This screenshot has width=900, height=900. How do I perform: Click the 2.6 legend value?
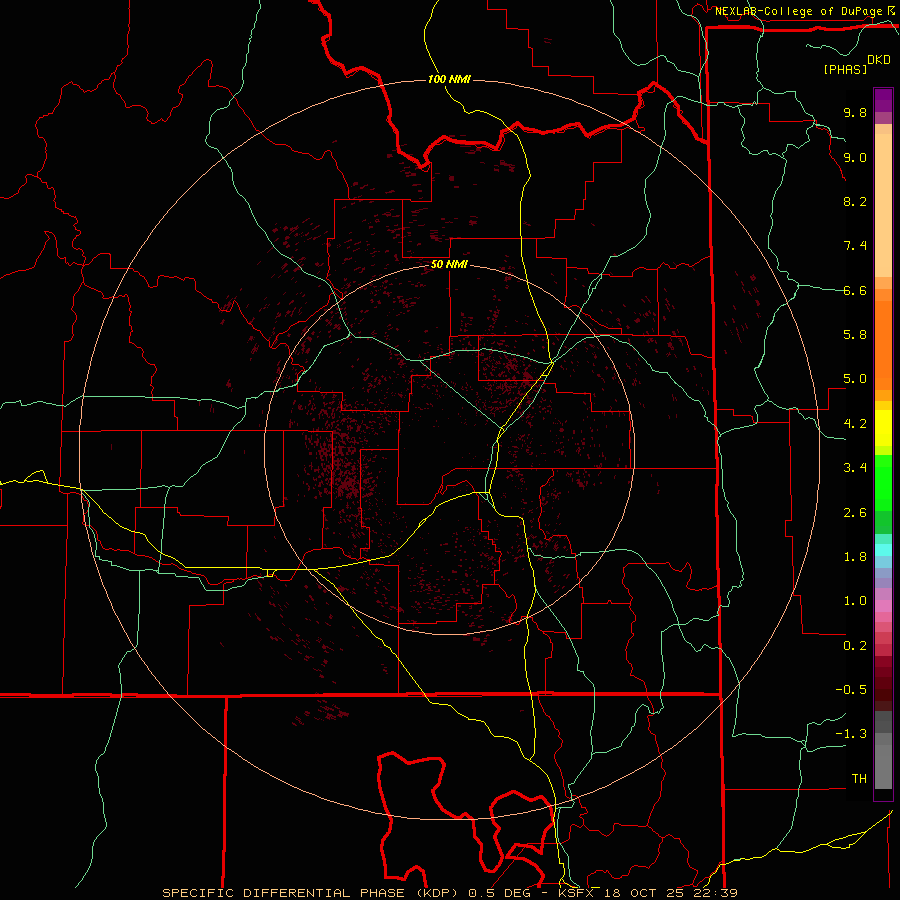click(x=855, y=513)
